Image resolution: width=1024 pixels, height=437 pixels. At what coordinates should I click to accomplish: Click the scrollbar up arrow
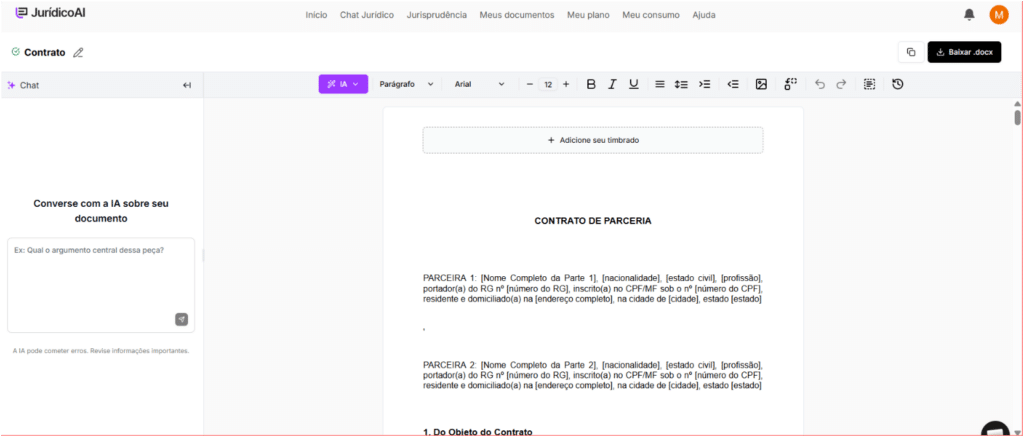pyautogui.click(x=1017, y=103)
